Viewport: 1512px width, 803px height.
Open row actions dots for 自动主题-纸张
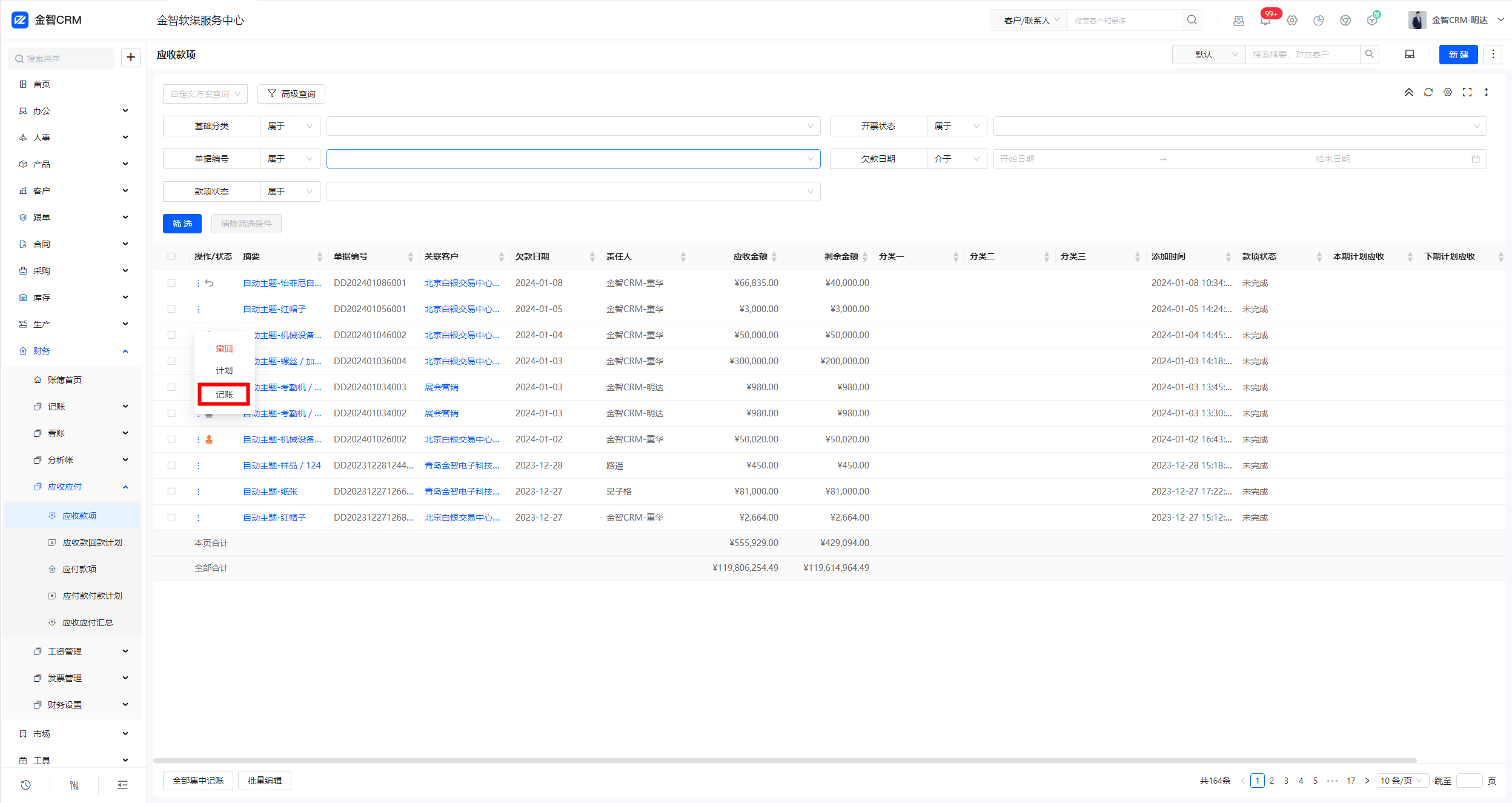[198, 492]
